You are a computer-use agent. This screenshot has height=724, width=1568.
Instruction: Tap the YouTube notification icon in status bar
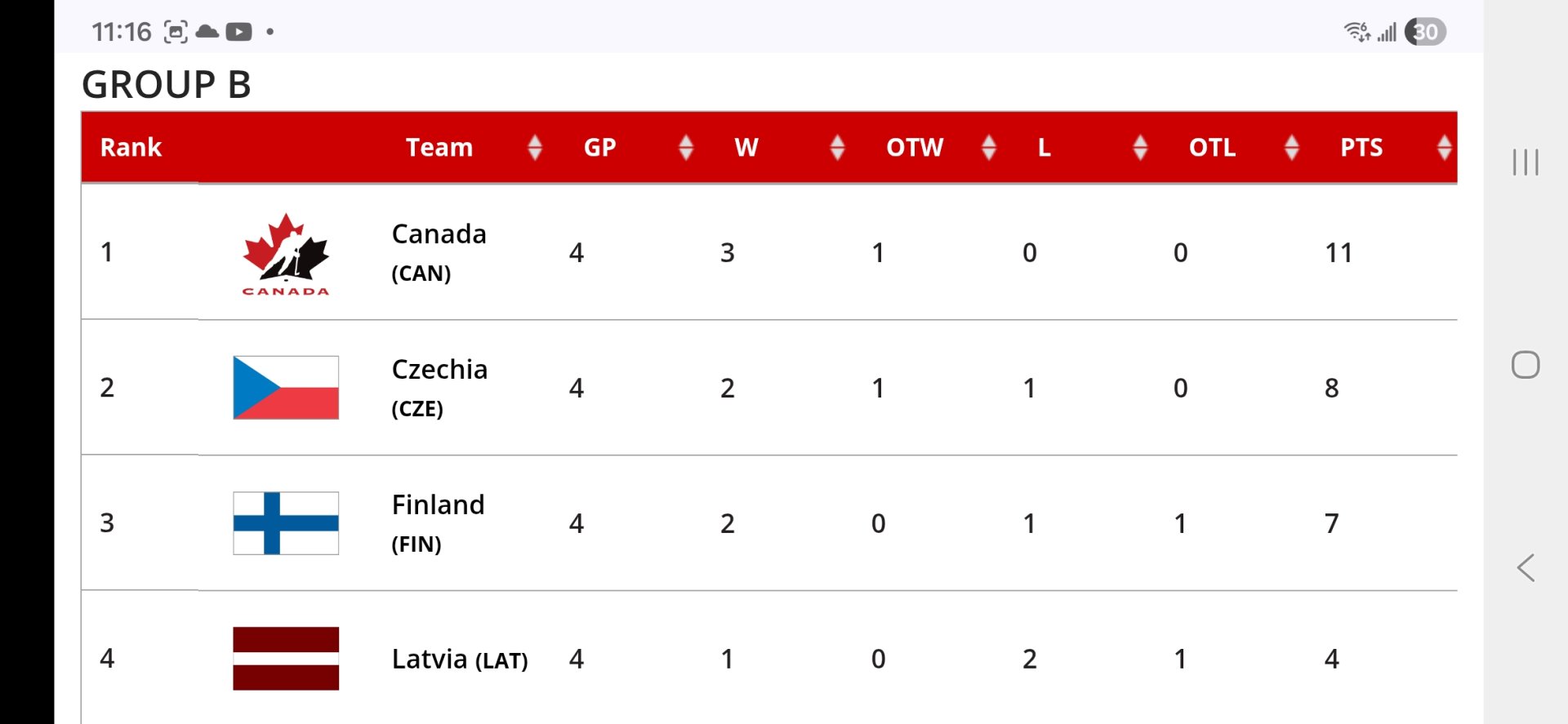pyautogui.click(x=238, y=32)
